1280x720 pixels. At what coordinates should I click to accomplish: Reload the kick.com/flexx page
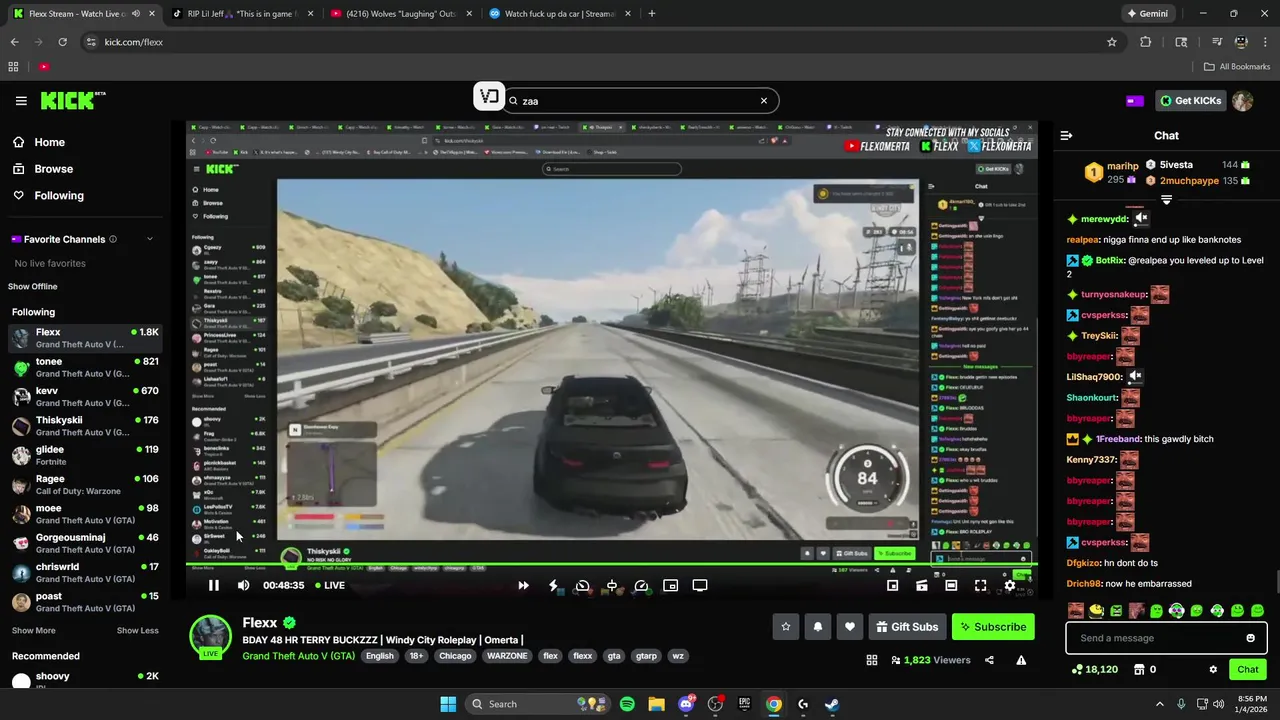click(x=62, y=42)
